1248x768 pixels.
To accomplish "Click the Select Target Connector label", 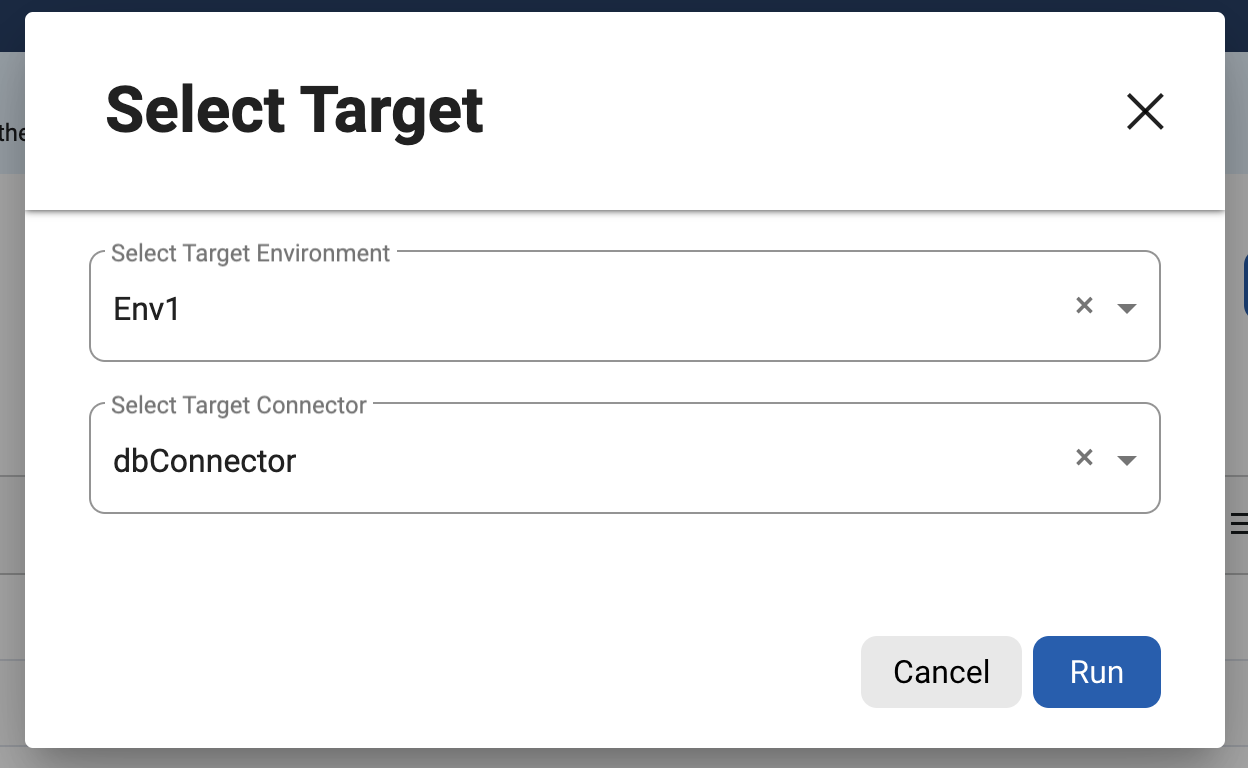I will tap(239, 405).
